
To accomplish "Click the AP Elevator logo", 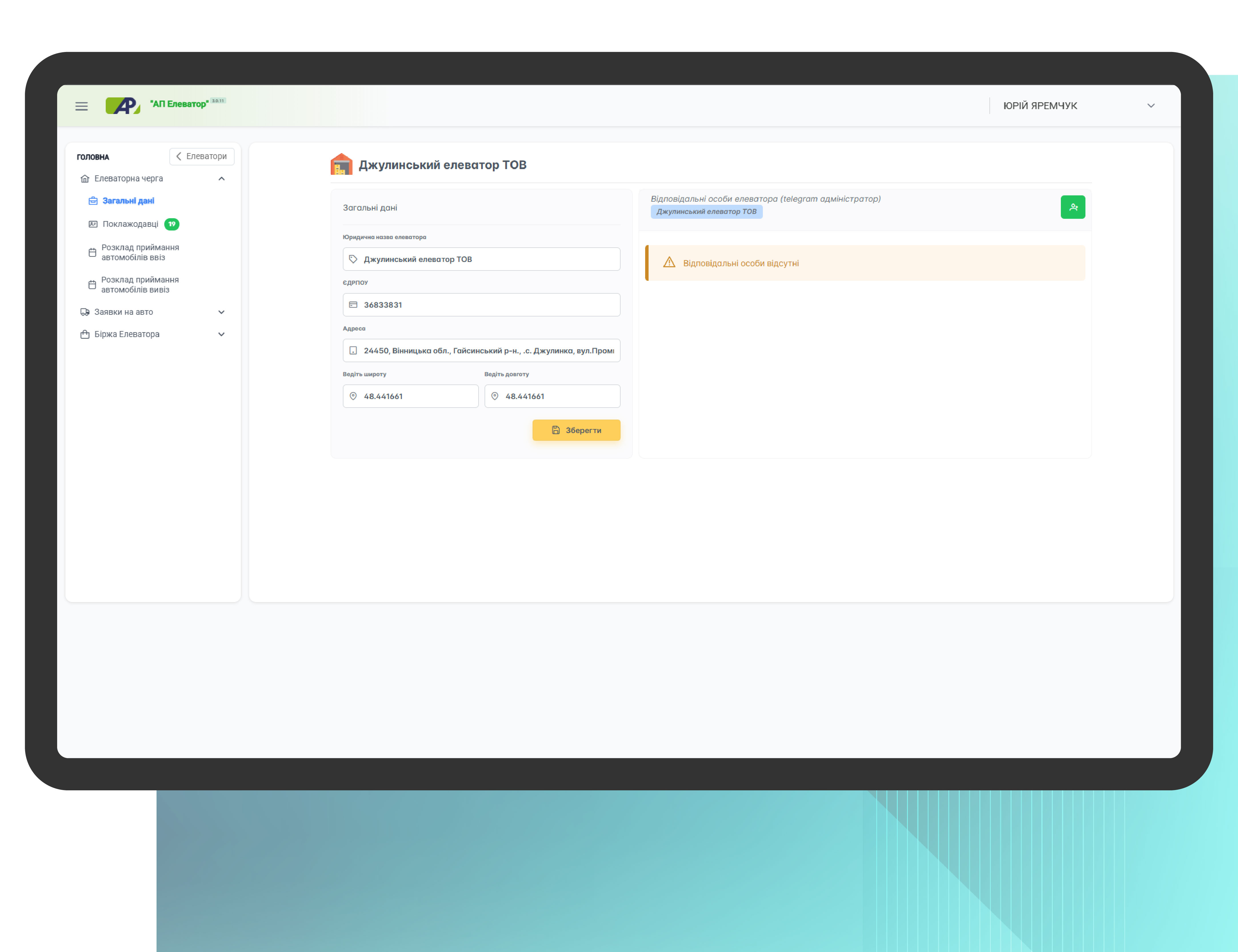I will pyautogui.click(x=123, y=105).
